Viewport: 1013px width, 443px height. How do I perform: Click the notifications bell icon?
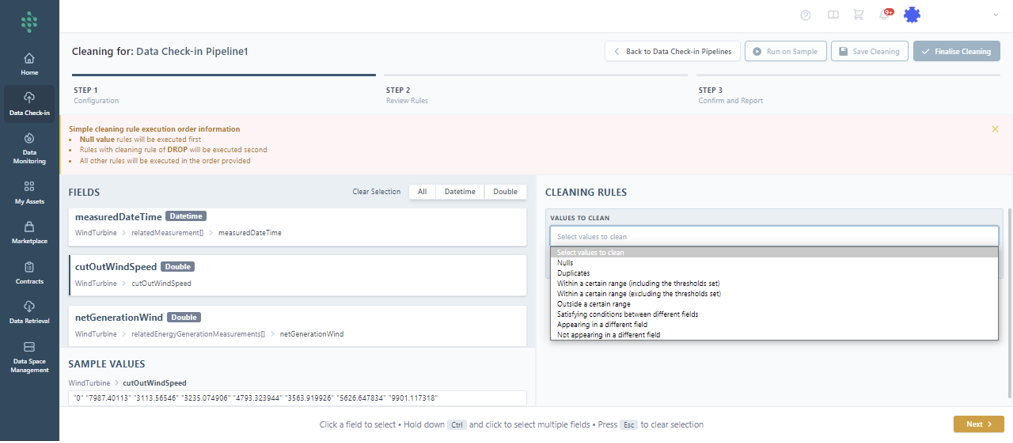[884, 15]
